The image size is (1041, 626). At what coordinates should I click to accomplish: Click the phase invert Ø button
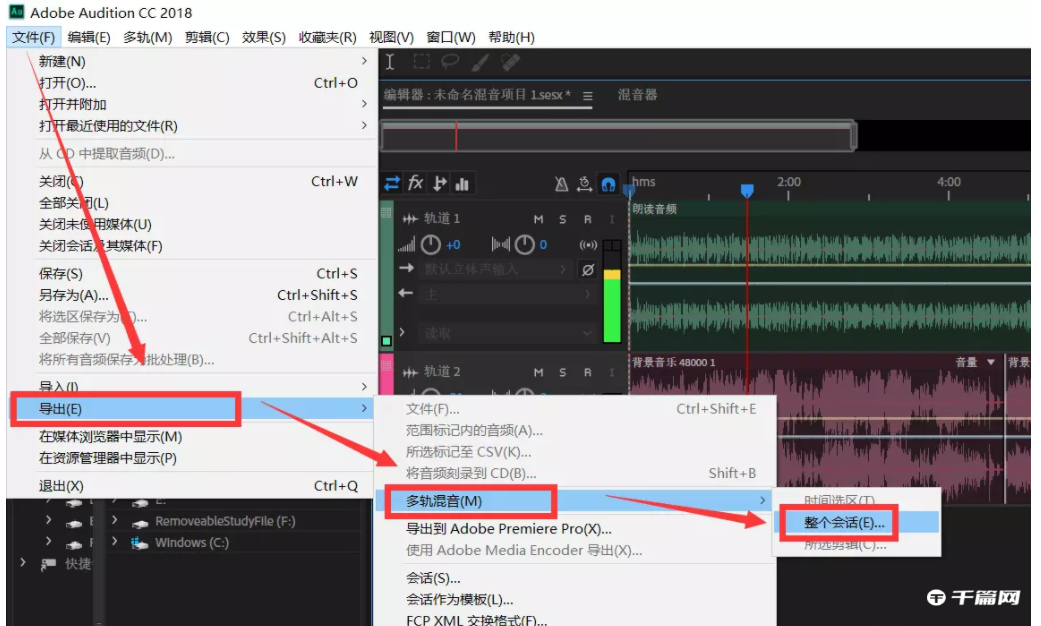[x=589, y=269]
